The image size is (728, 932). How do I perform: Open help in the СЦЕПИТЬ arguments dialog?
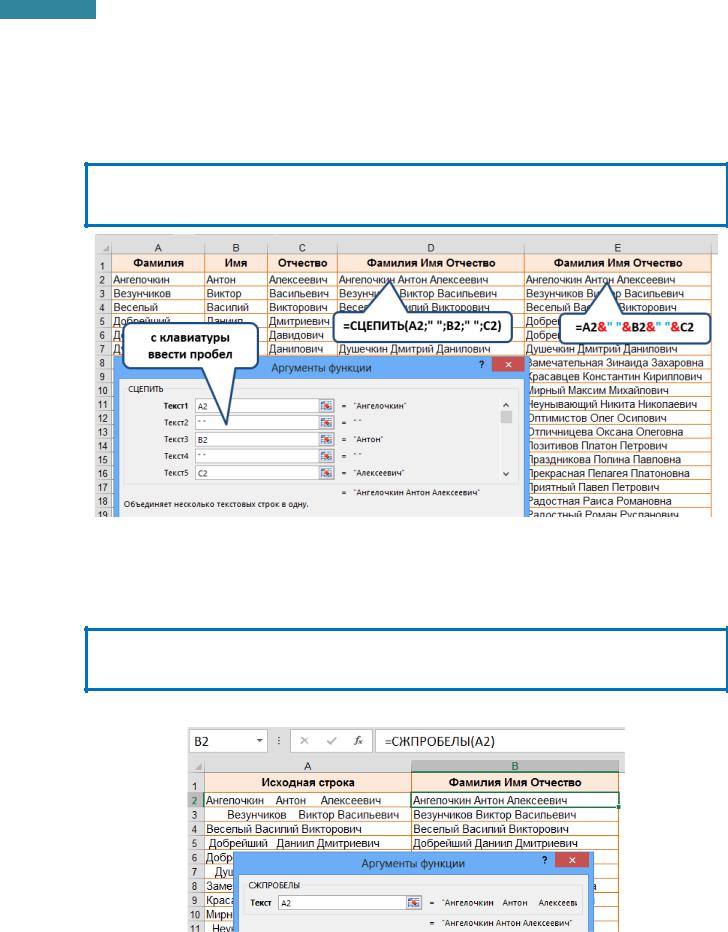point(481,364)
